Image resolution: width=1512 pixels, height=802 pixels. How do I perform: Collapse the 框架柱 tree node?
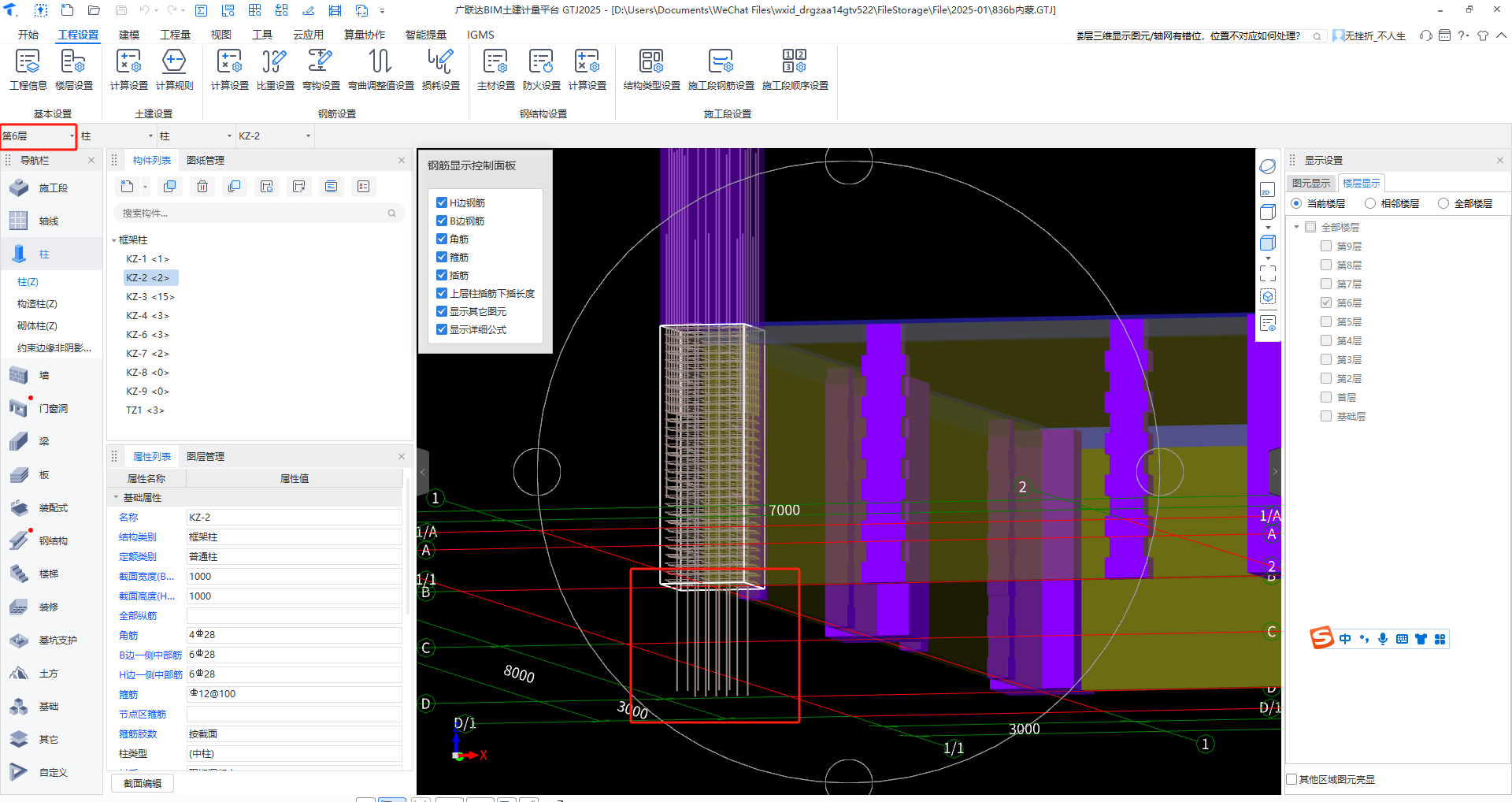pyautogui.click(x=114, y=240)
